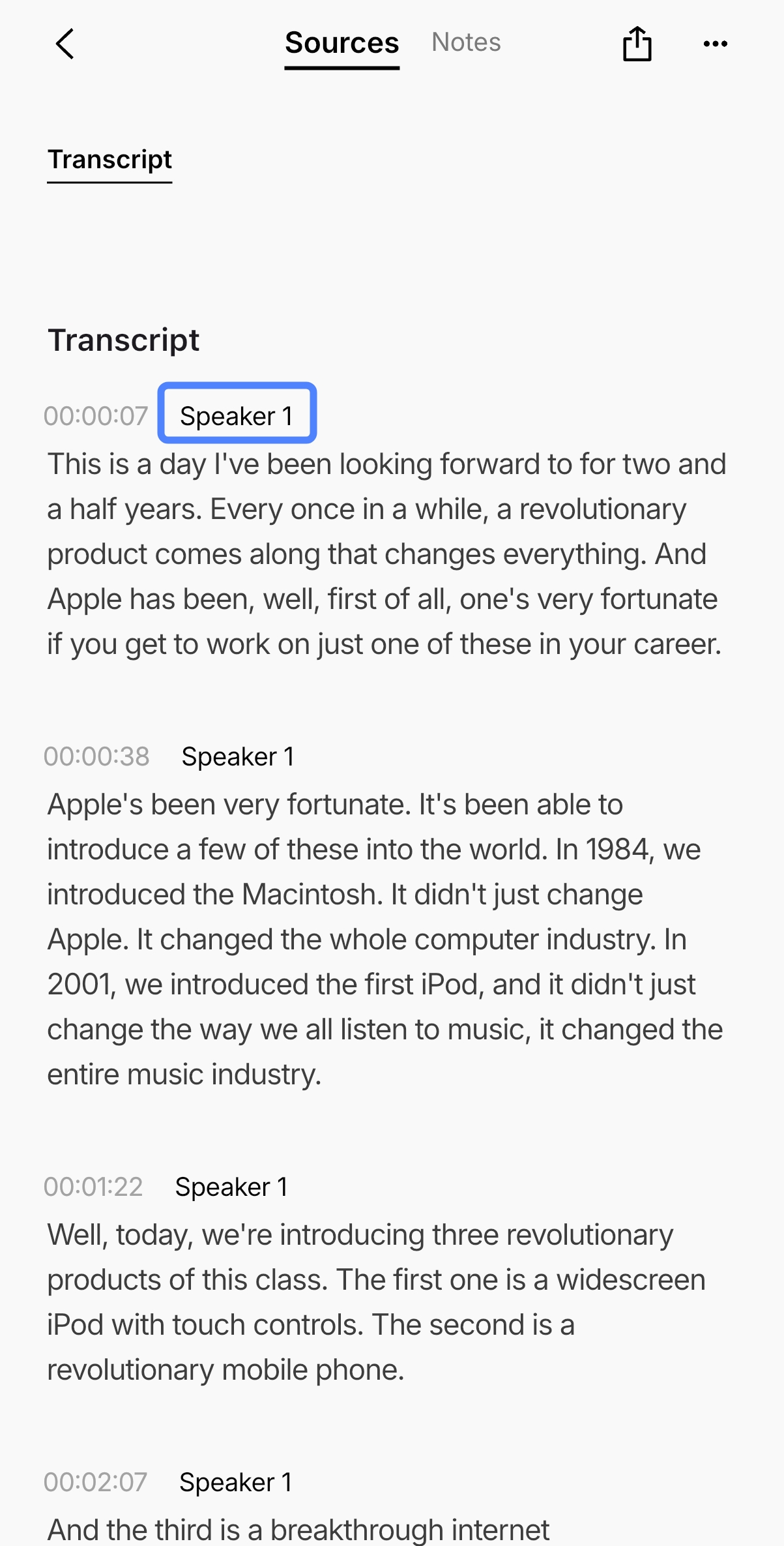Jump to timestamp 00:01:22
Viewport: 784px width, 1546px height.
93,1187
